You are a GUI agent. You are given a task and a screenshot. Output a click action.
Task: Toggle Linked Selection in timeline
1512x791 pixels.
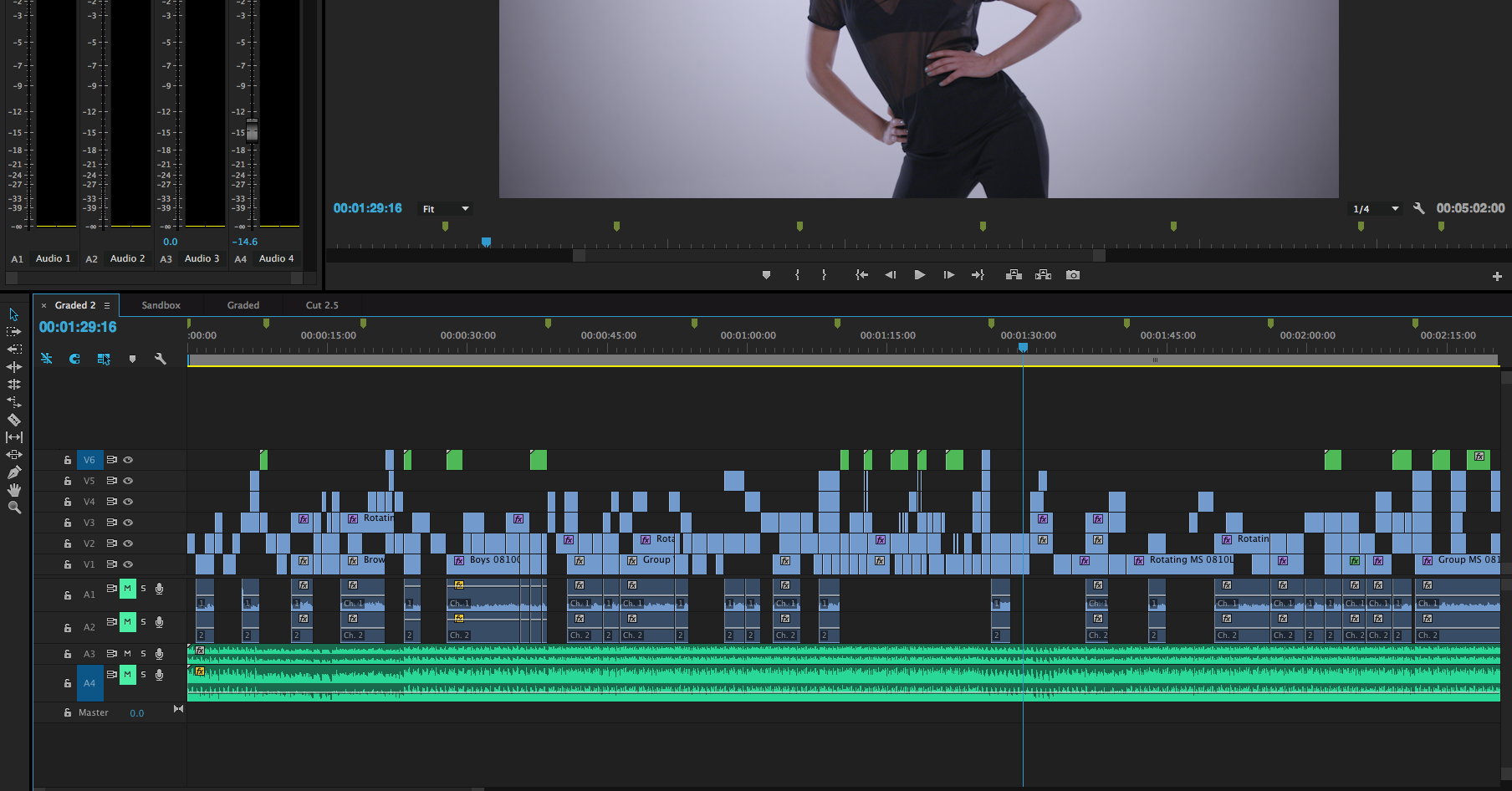(x=104, y=359)
